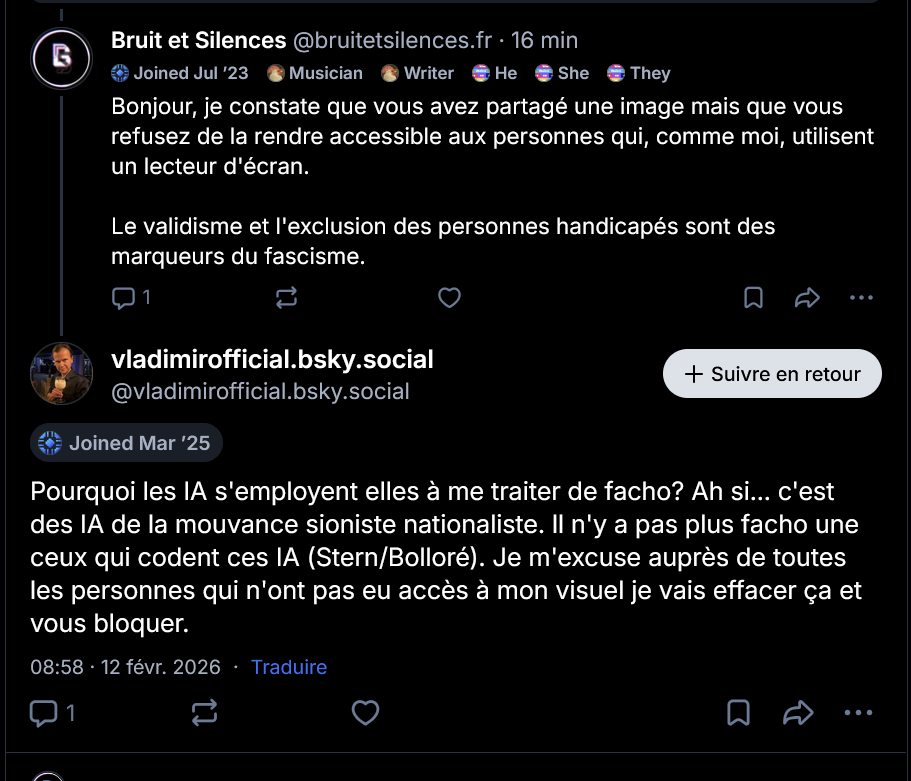911x781 pixels.
Task: Click the Suivre en retour button
Action: click(772, 374)
